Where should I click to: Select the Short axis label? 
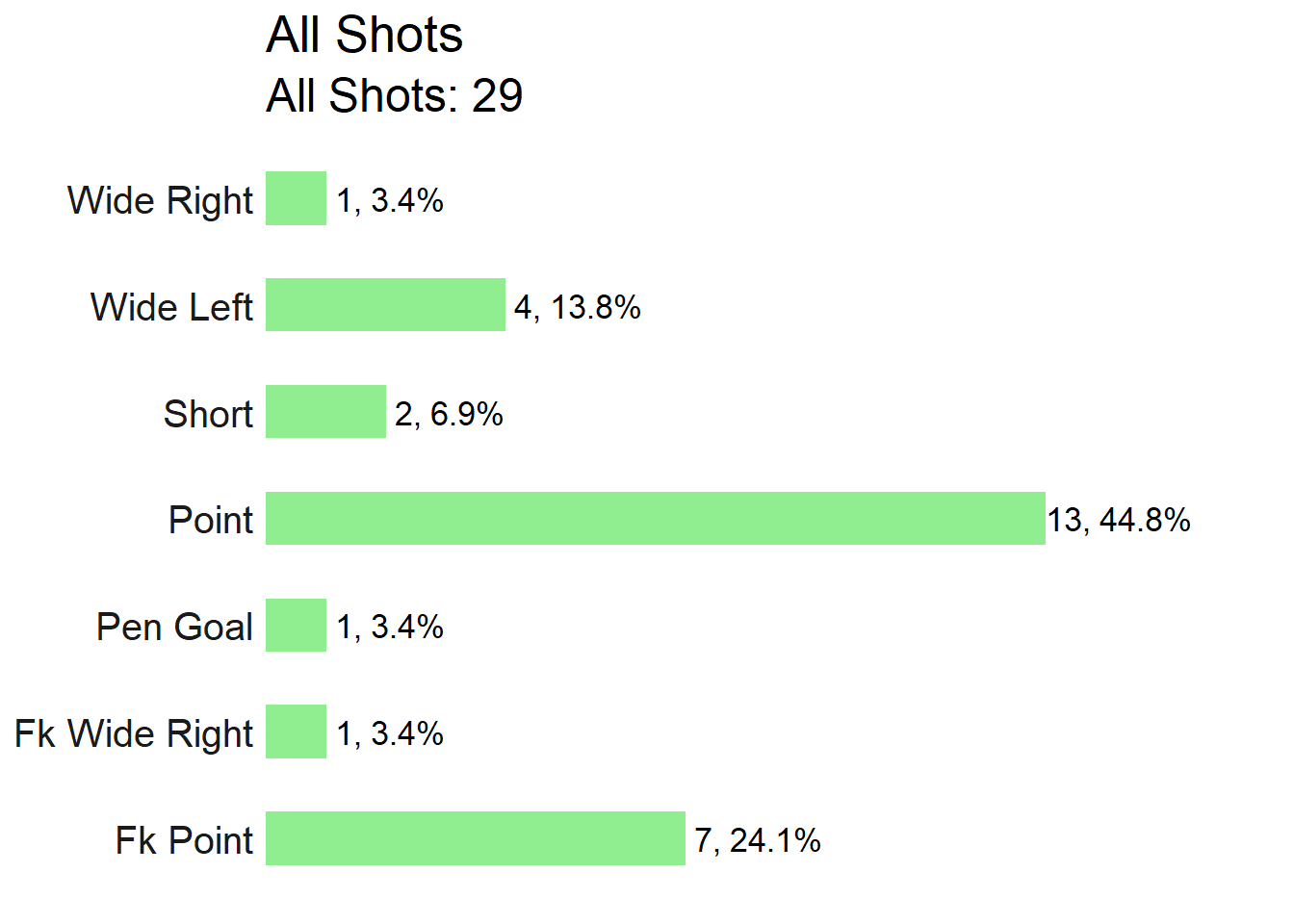coord(208,414)
